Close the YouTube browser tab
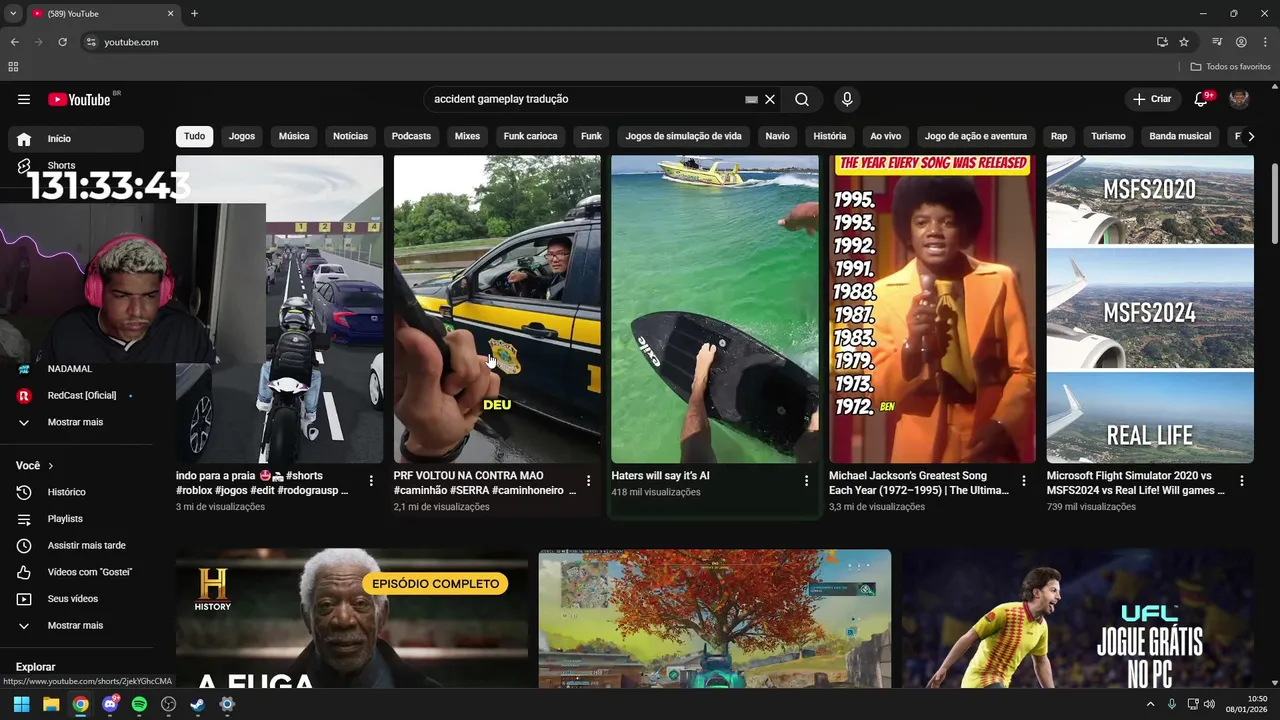This screenshot has width=1280, height=720. pos(170,14)
